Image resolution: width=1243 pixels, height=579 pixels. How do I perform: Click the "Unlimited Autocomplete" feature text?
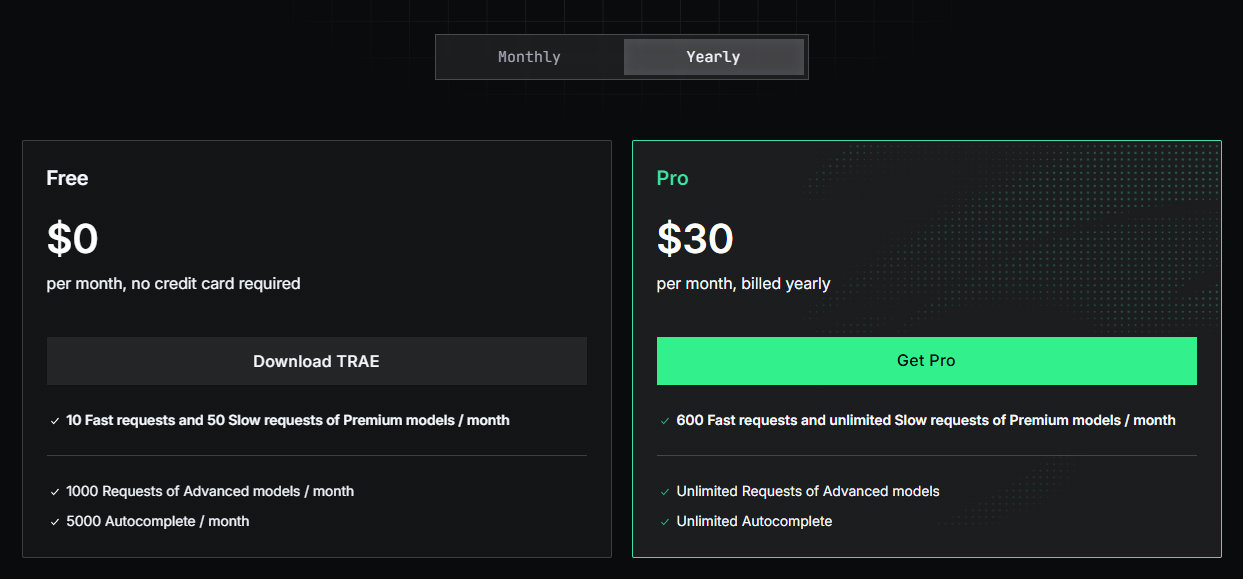pyautogui.click(x=754, y=521)
